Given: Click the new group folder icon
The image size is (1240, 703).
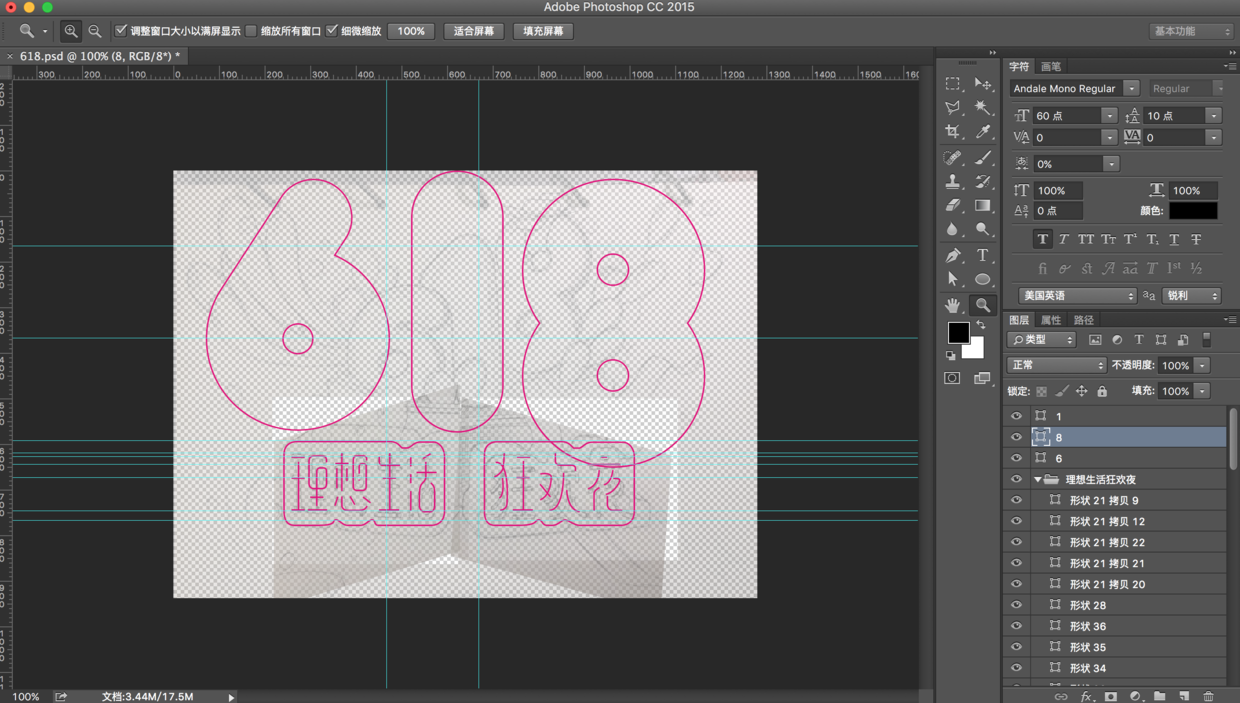Looking at the screenshot, I should [1159, 696].
